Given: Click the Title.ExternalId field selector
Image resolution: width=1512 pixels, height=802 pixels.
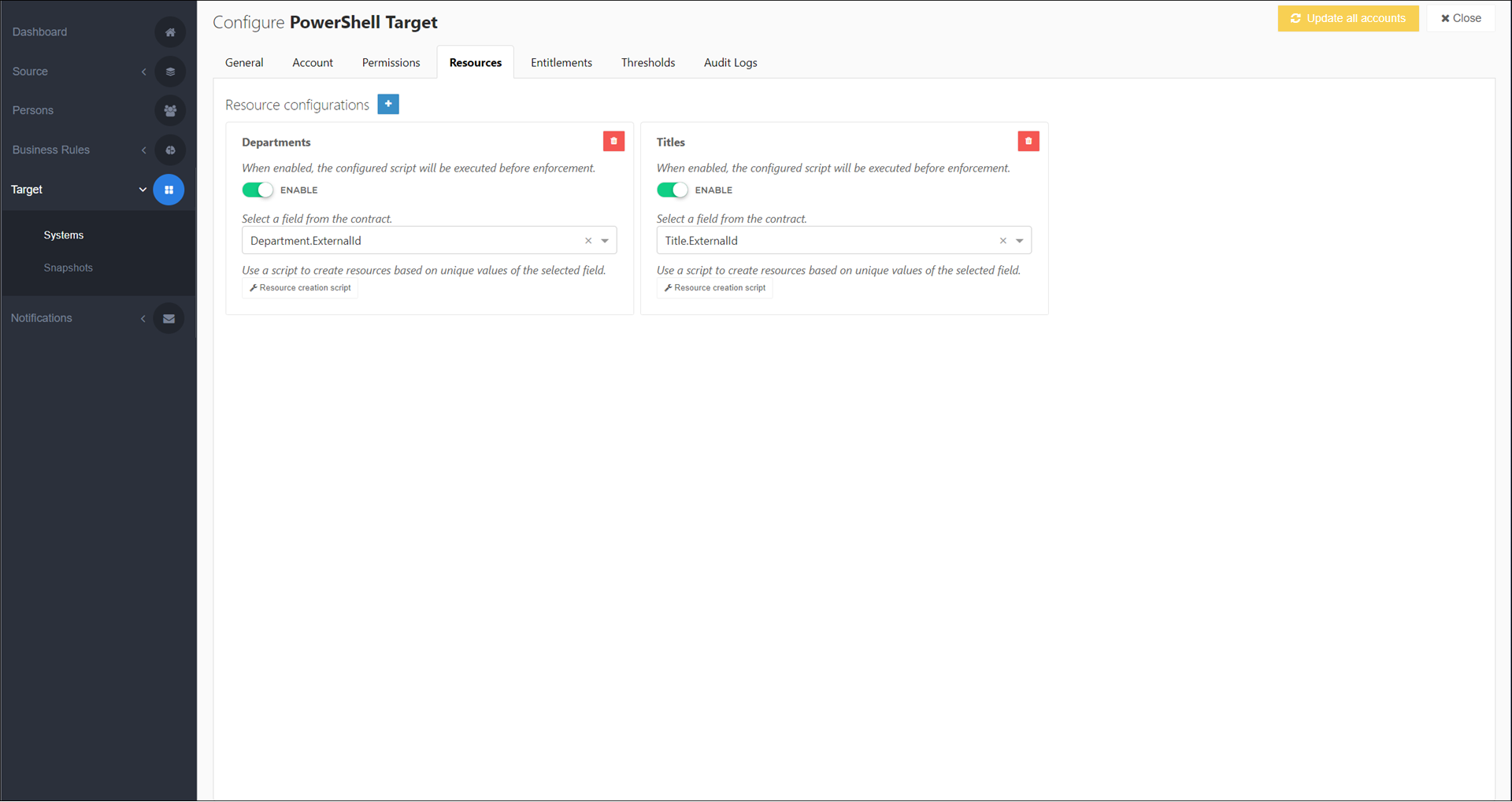Looking at the screenshot, I should (x=844, y=241).
